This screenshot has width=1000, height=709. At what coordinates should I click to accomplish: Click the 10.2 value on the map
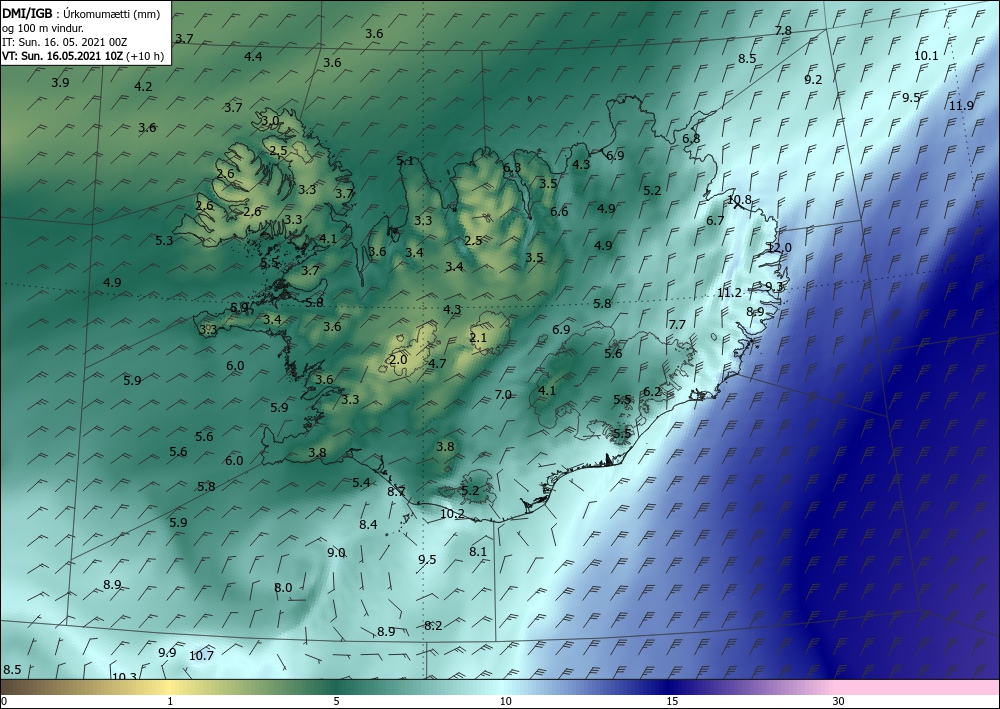pyautogui.click(x=452, y=513)
